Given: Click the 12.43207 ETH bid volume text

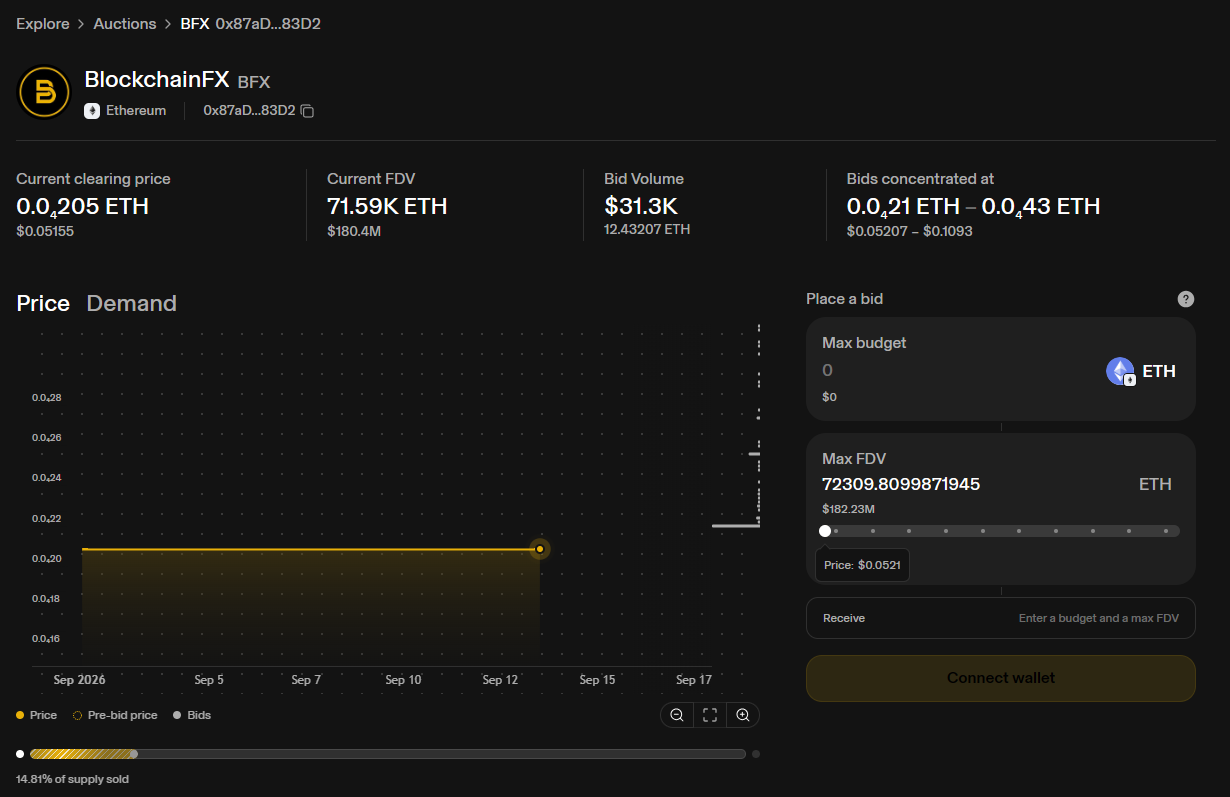Looking at the screenshot, I should click(x=647, y=229).
